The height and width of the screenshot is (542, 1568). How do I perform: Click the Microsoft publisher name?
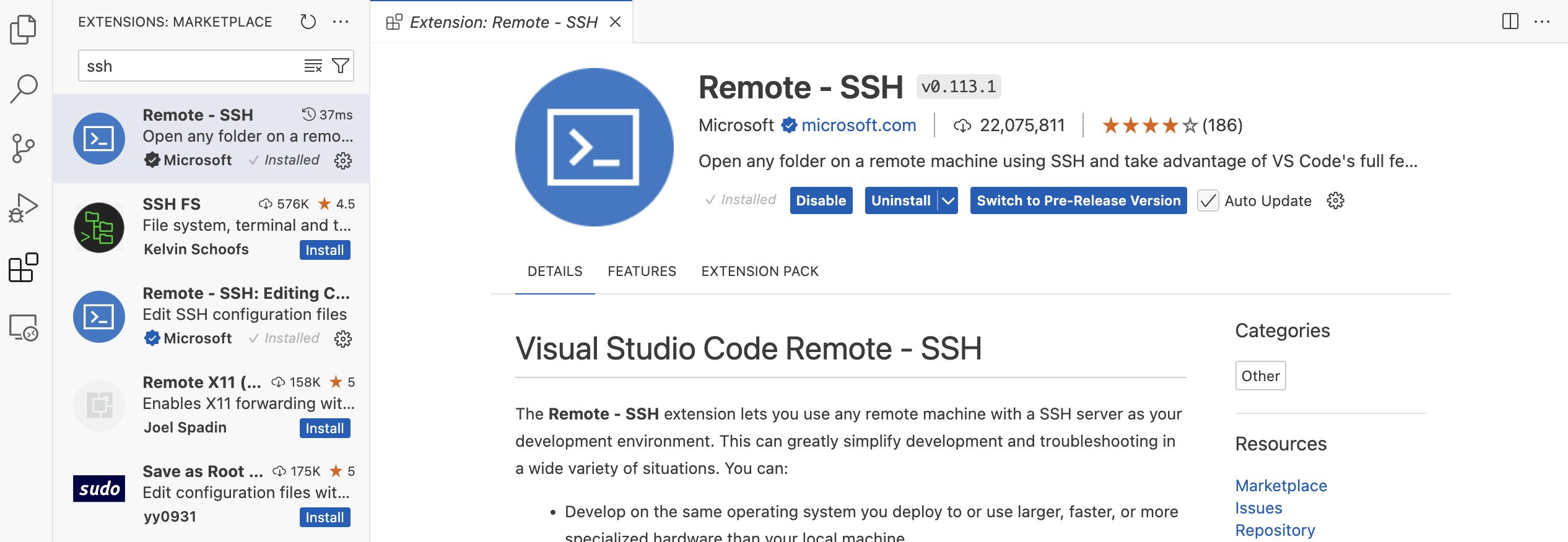(736, 126)
